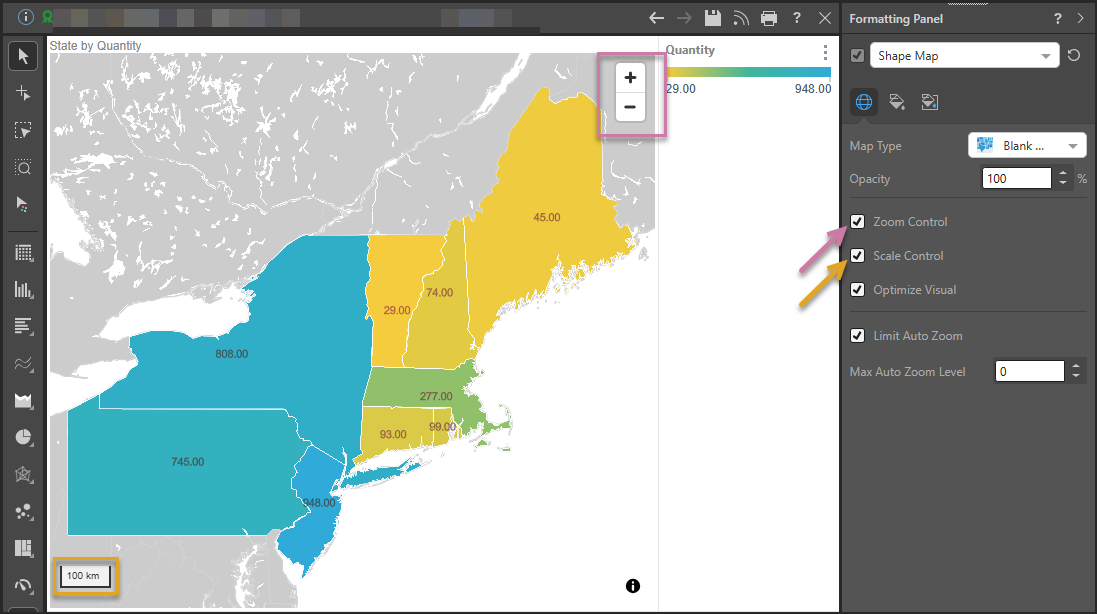Screen dimensions: 1097x614
Task: Switch to the globe map settings tab
Action: pyautogui.click(x=864, y=102)
